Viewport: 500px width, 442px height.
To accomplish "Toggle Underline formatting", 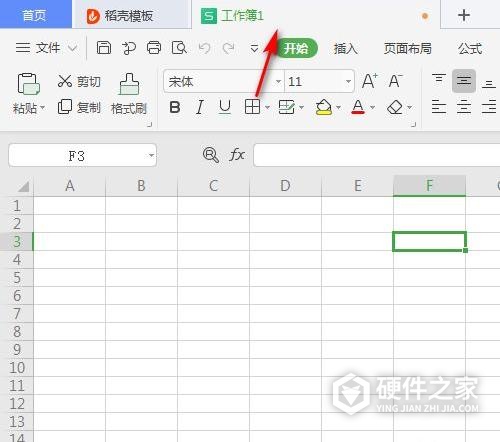I will (x=225, y=107).
